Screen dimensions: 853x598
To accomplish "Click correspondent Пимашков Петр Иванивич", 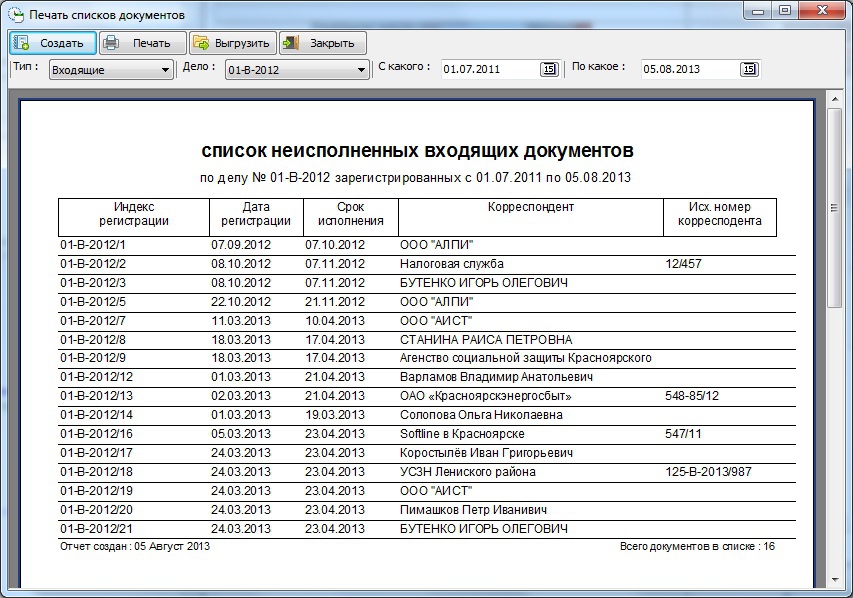I will (473, 510).
